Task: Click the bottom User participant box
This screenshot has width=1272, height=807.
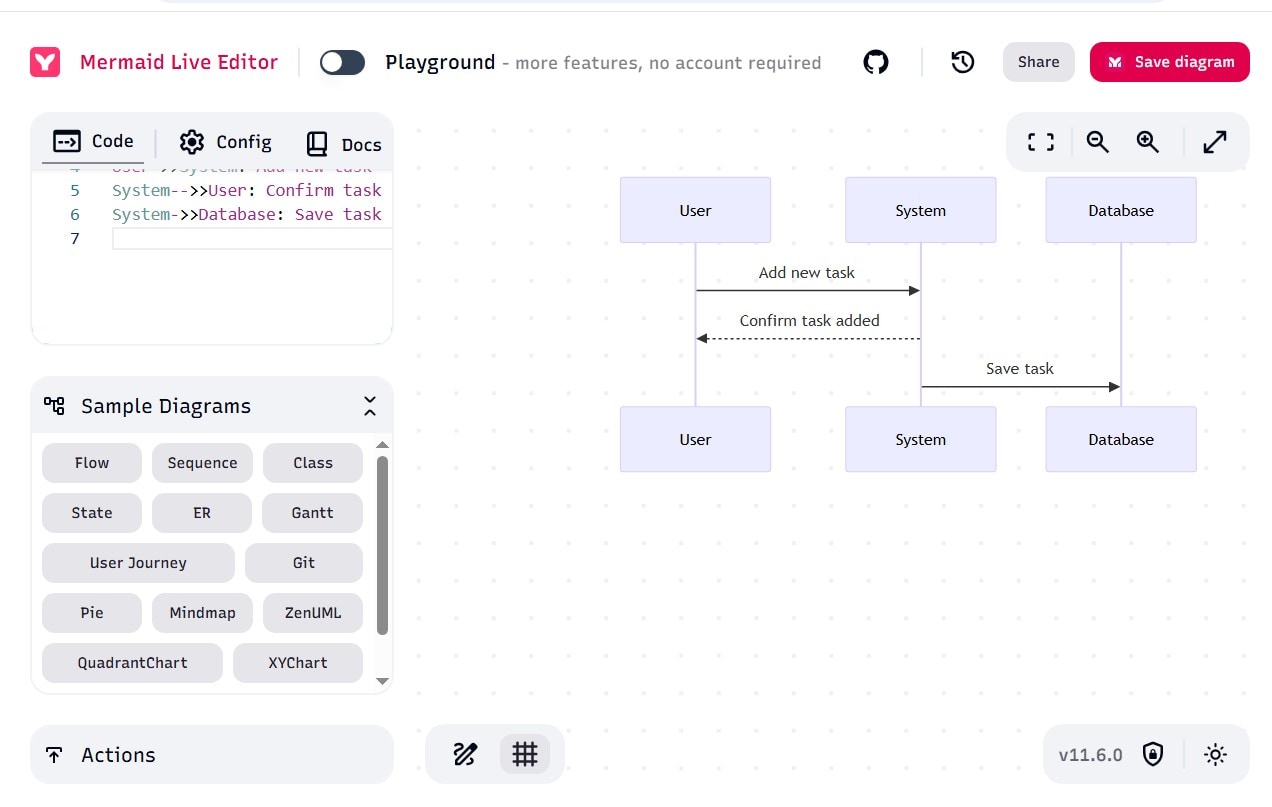Action: [695, 439]
